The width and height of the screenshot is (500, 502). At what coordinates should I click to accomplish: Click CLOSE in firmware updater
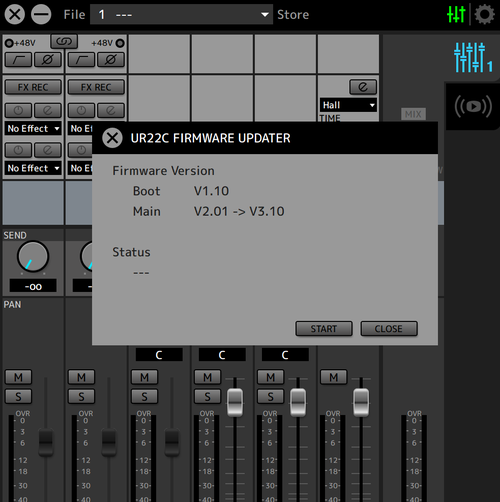(x=389, y=329)
